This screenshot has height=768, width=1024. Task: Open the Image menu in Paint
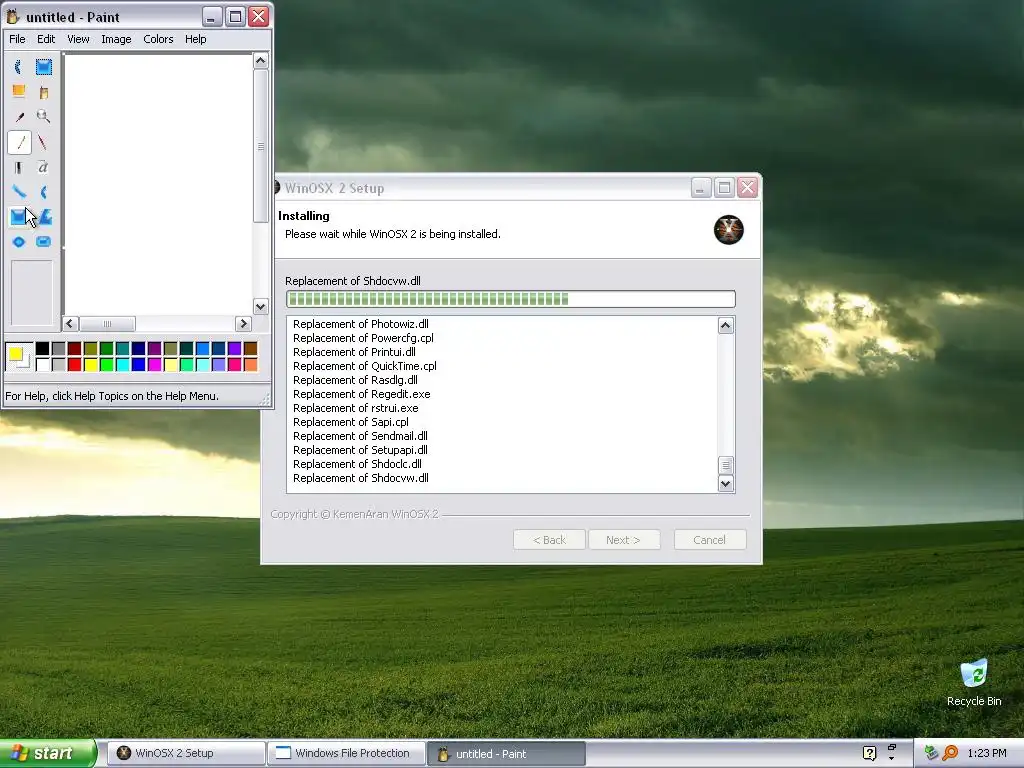(116, 39)
